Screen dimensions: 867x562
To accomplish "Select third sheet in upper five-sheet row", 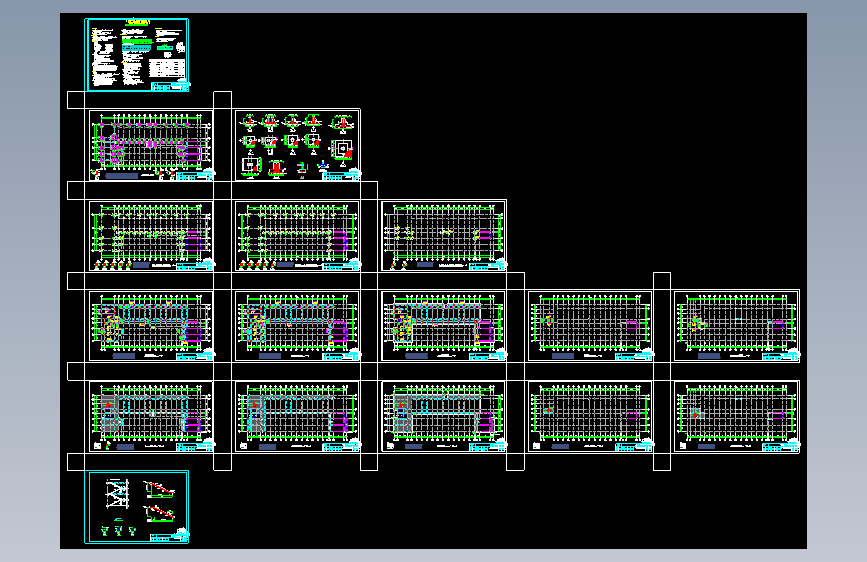I will point(444,326).
